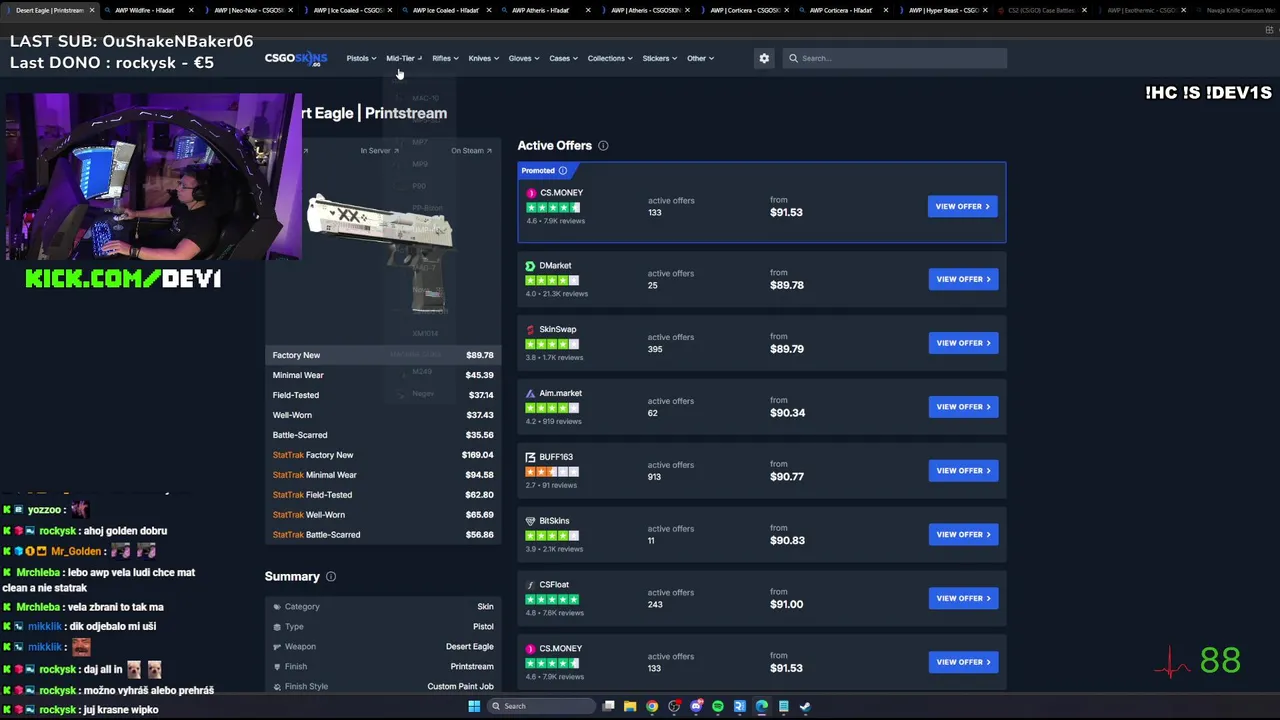Viewport: 1280px width, 720px height.
Task: View the SkinSwap offer
Action: (963, 343)
